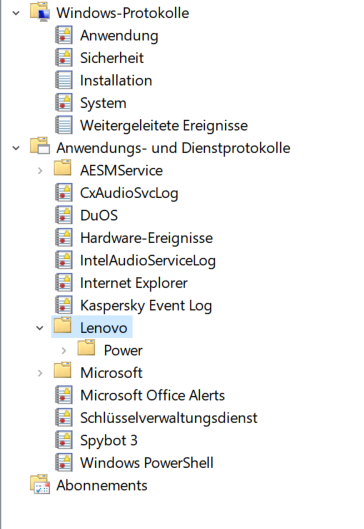Select the Abonnements entry
This screenshot has width=364, height=529.
[x=102, y=485]
